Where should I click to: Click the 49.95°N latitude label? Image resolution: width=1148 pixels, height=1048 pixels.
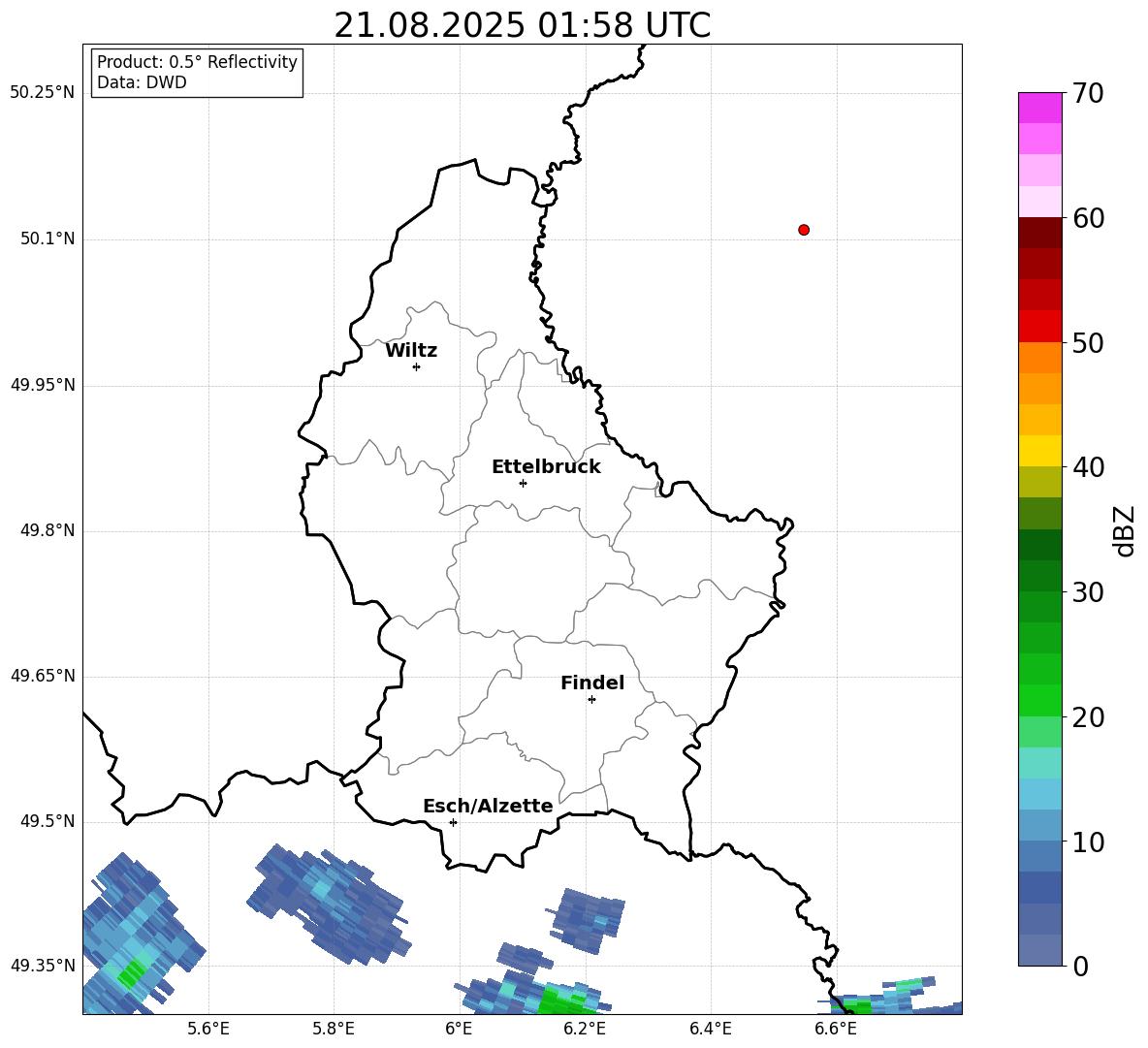point(43,385)
